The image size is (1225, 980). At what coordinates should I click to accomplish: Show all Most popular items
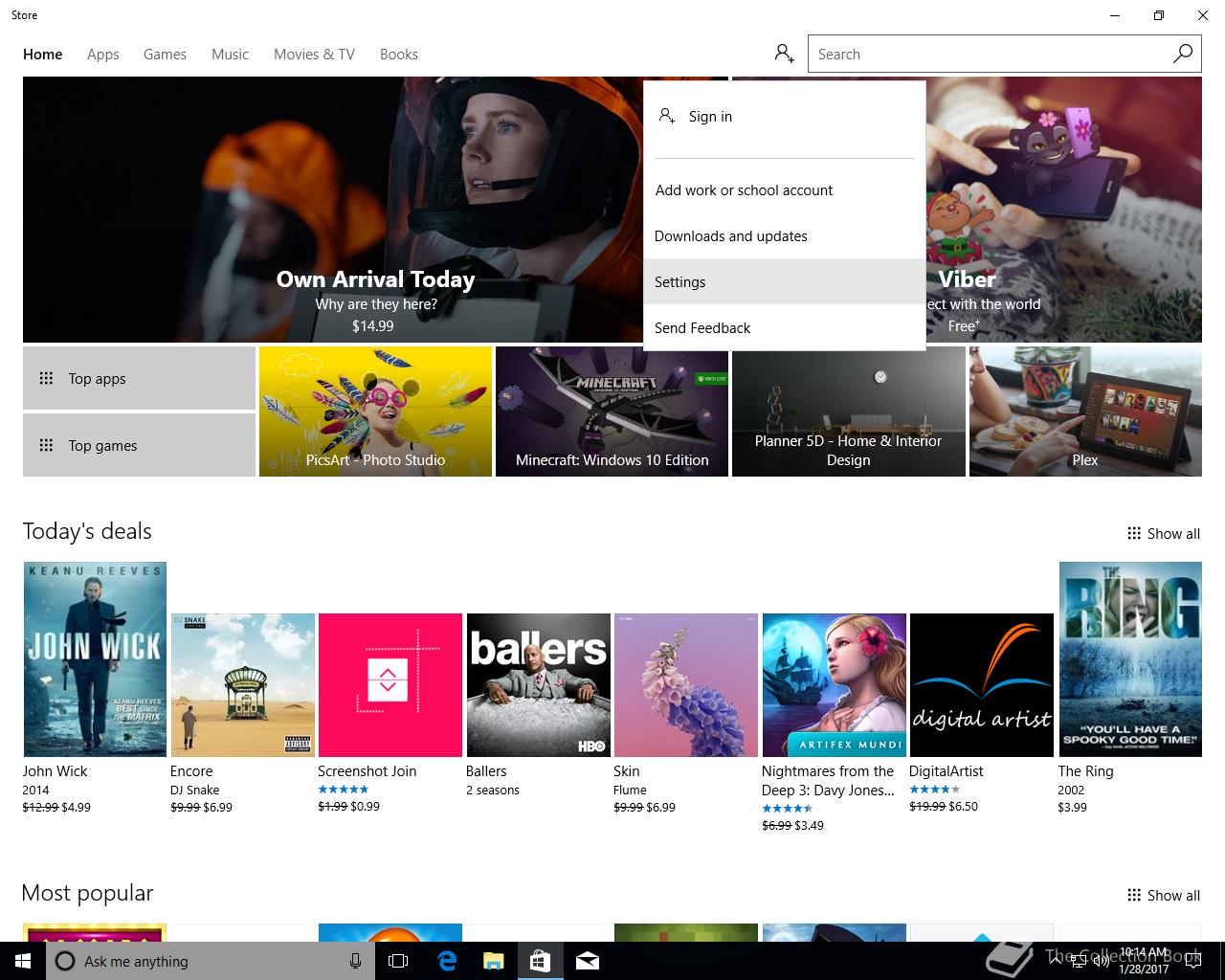(x=1164, y=896)
